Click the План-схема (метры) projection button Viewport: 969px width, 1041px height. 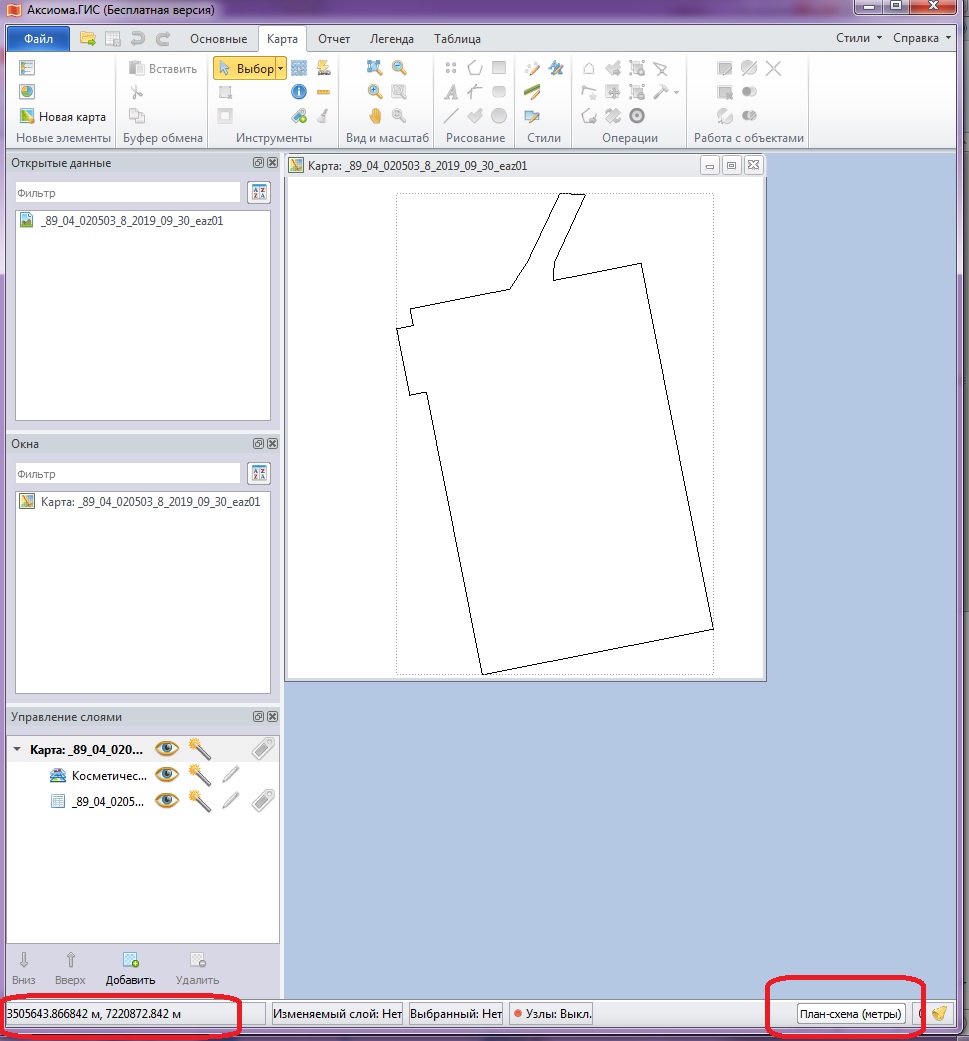pyautogui.click(x=850, y=1014)
